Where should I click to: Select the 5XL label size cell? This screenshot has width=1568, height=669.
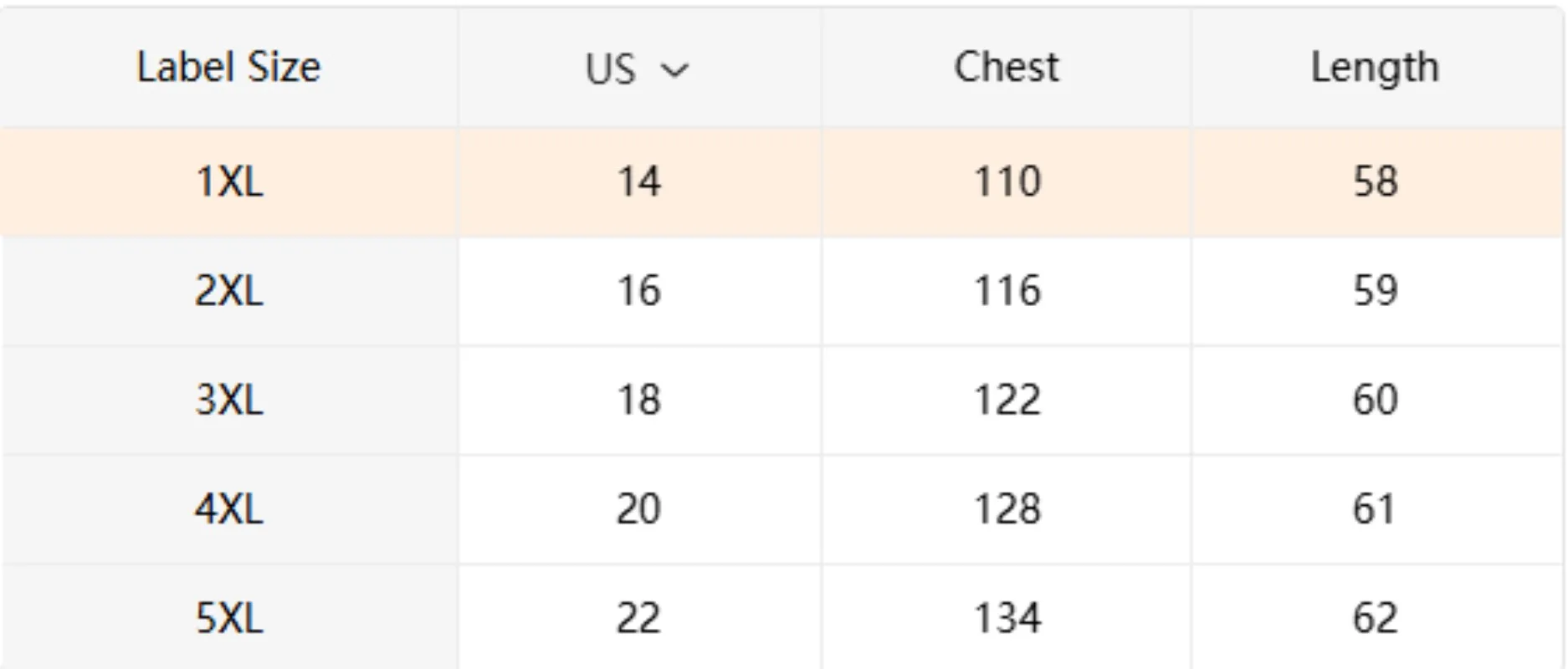228,619
